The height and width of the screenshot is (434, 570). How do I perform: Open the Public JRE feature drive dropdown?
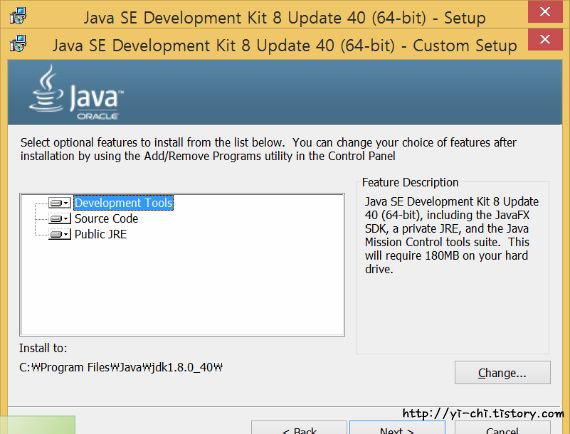coord(60,234)
